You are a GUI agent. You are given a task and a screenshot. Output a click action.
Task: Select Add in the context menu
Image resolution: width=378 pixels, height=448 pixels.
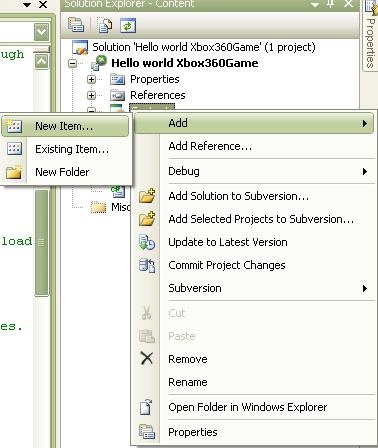pyautogui.click(x=254, y=123)
